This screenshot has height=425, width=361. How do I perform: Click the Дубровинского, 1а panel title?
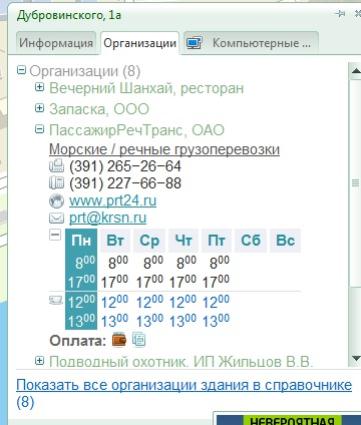[69, 15]
